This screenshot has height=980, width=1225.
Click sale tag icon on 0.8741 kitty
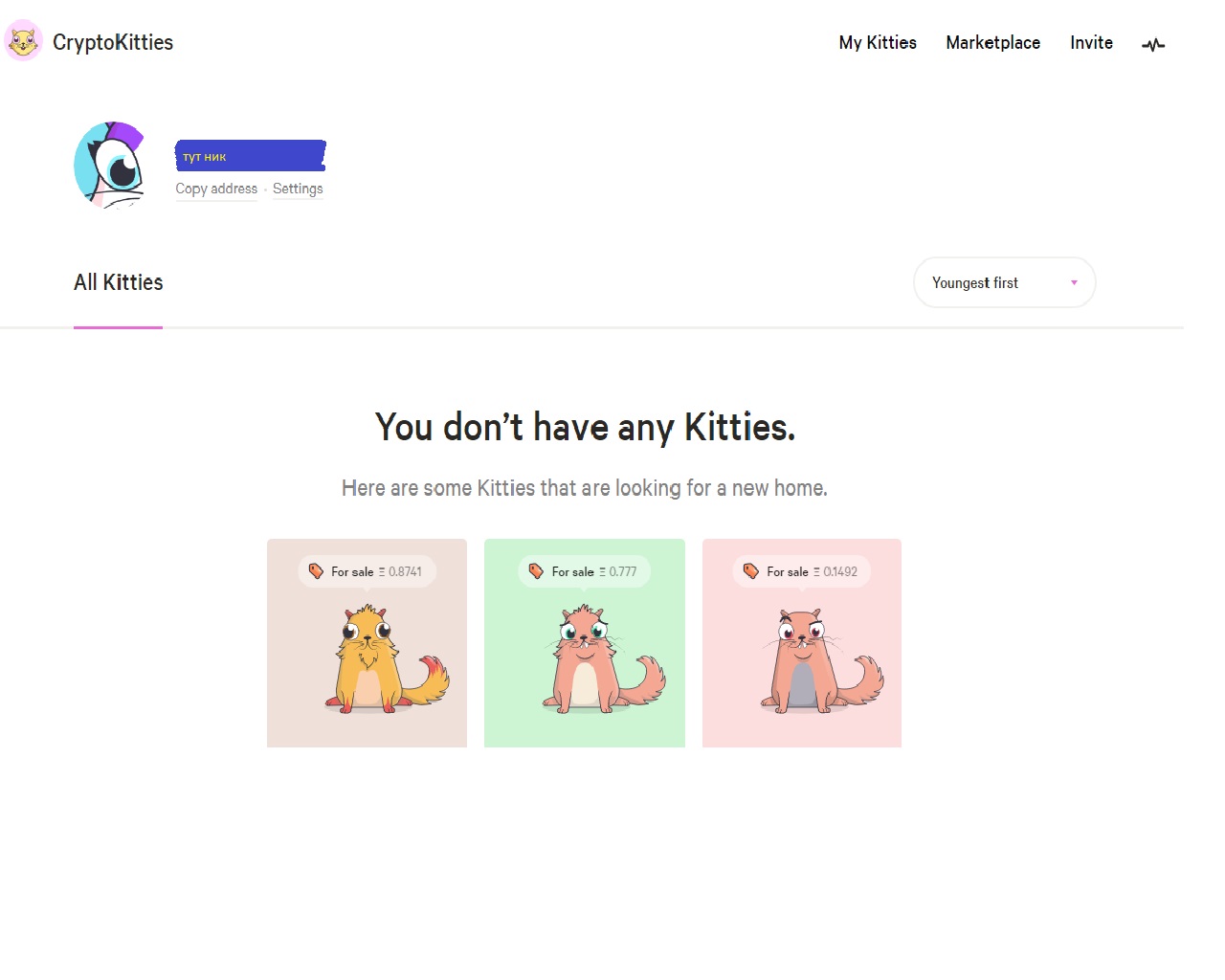click(x=316, y=571)
